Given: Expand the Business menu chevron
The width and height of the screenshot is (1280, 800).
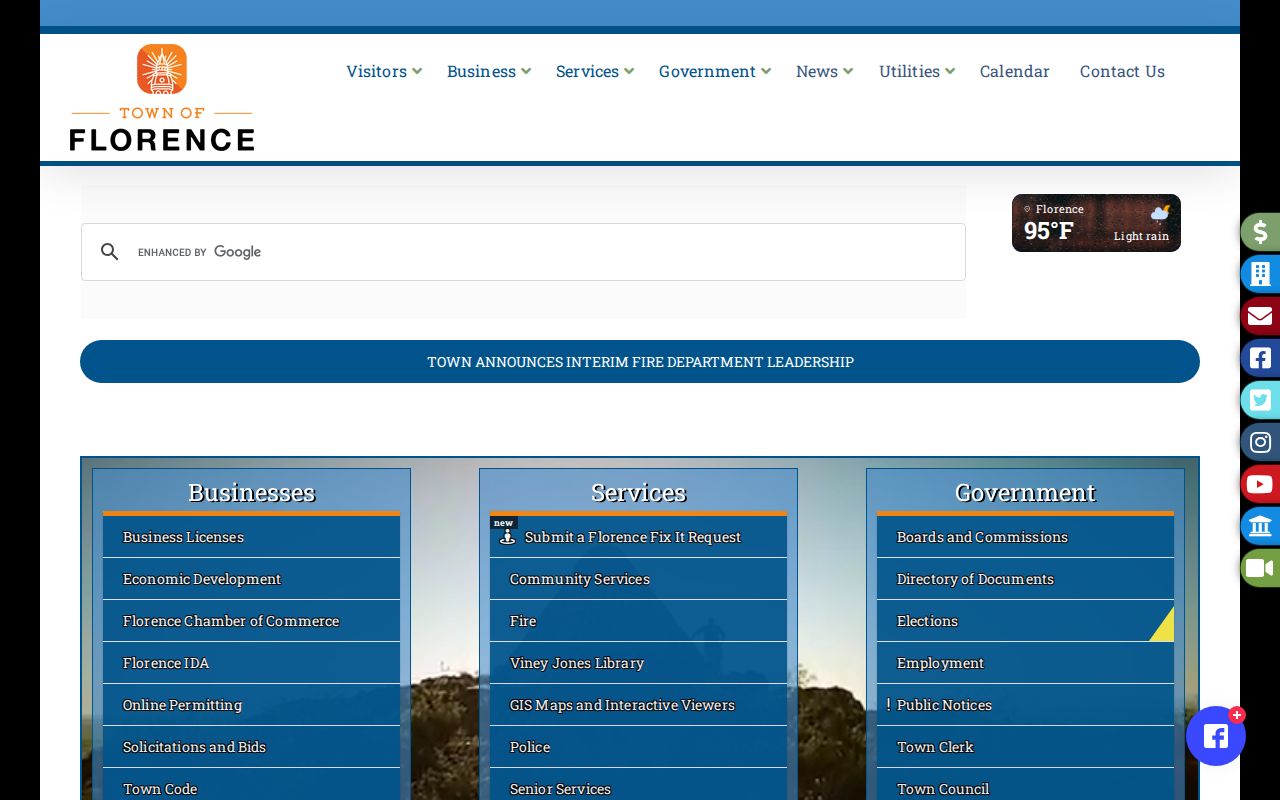Looking at the screenshot, I should click(x=526, y=71).
